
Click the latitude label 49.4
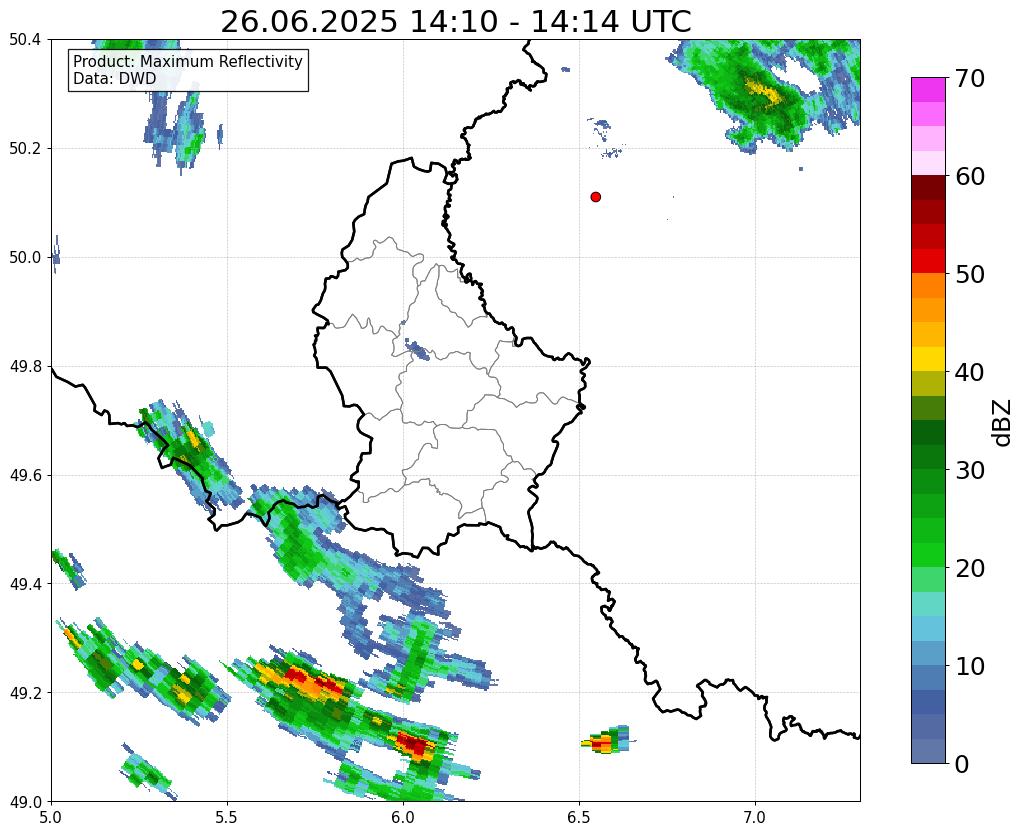[25, 584]
